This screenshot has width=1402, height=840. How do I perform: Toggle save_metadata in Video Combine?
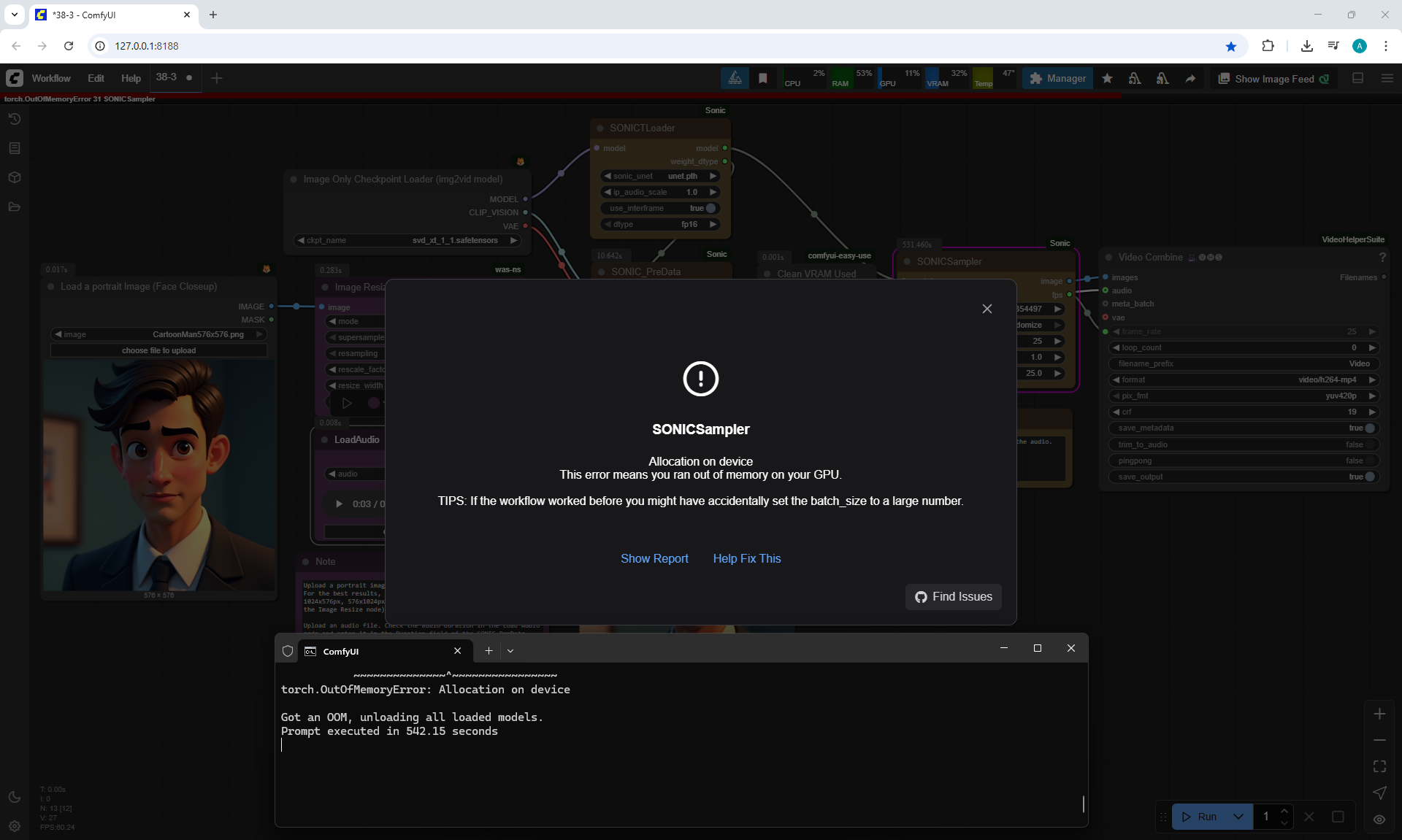click(x=1369, y=428)
